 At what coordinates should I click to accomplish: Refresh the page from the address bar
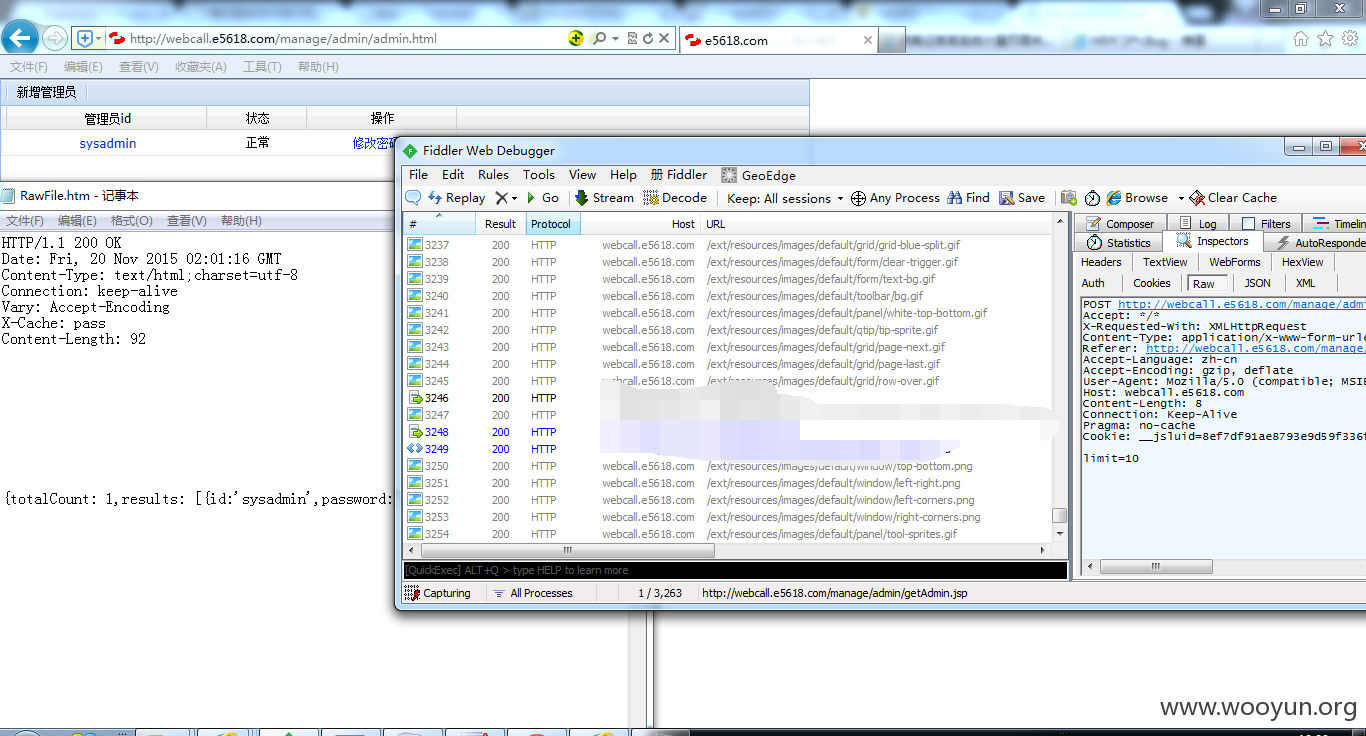[x=647, y=38]
